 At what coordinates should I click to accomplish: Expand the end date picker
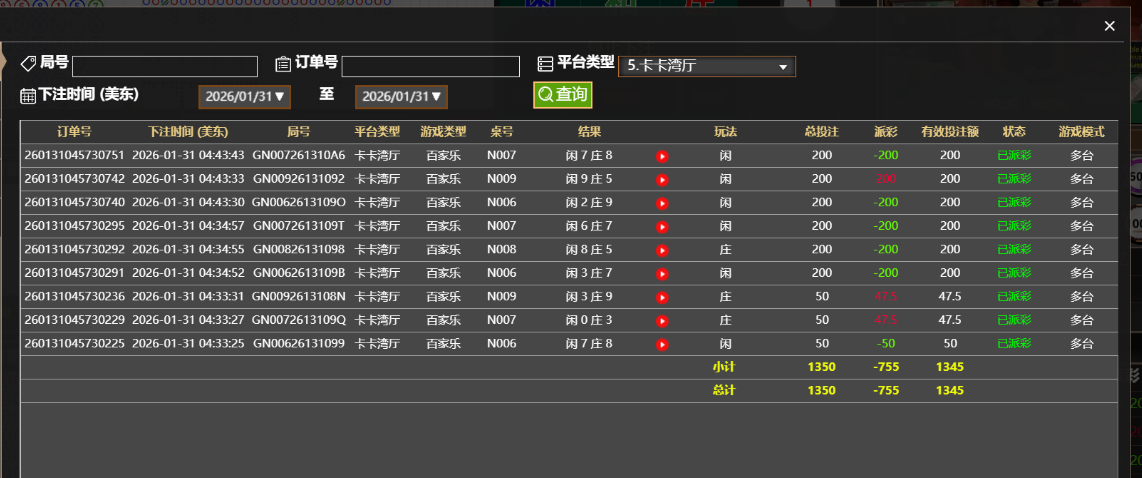click(x=401, y=97)
